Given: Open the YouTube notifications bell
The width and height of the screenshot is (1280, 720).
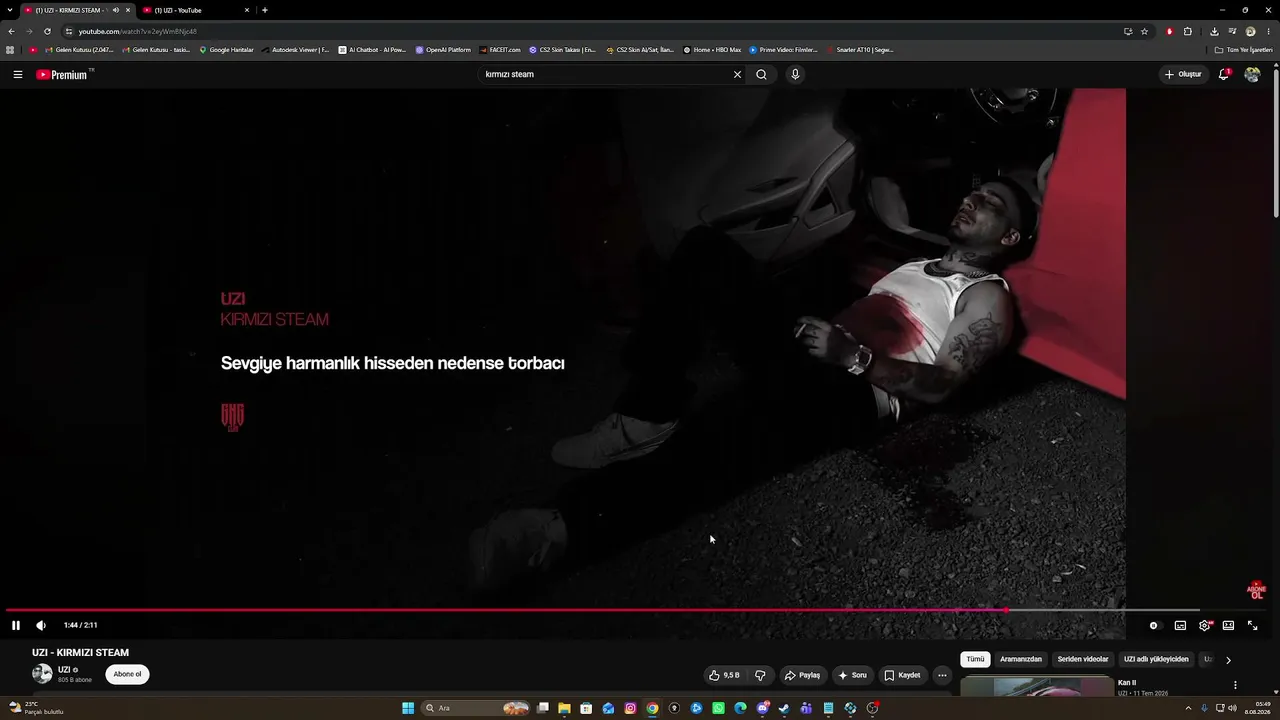Looking at the screenshot, I should (x=1224, y=74).
